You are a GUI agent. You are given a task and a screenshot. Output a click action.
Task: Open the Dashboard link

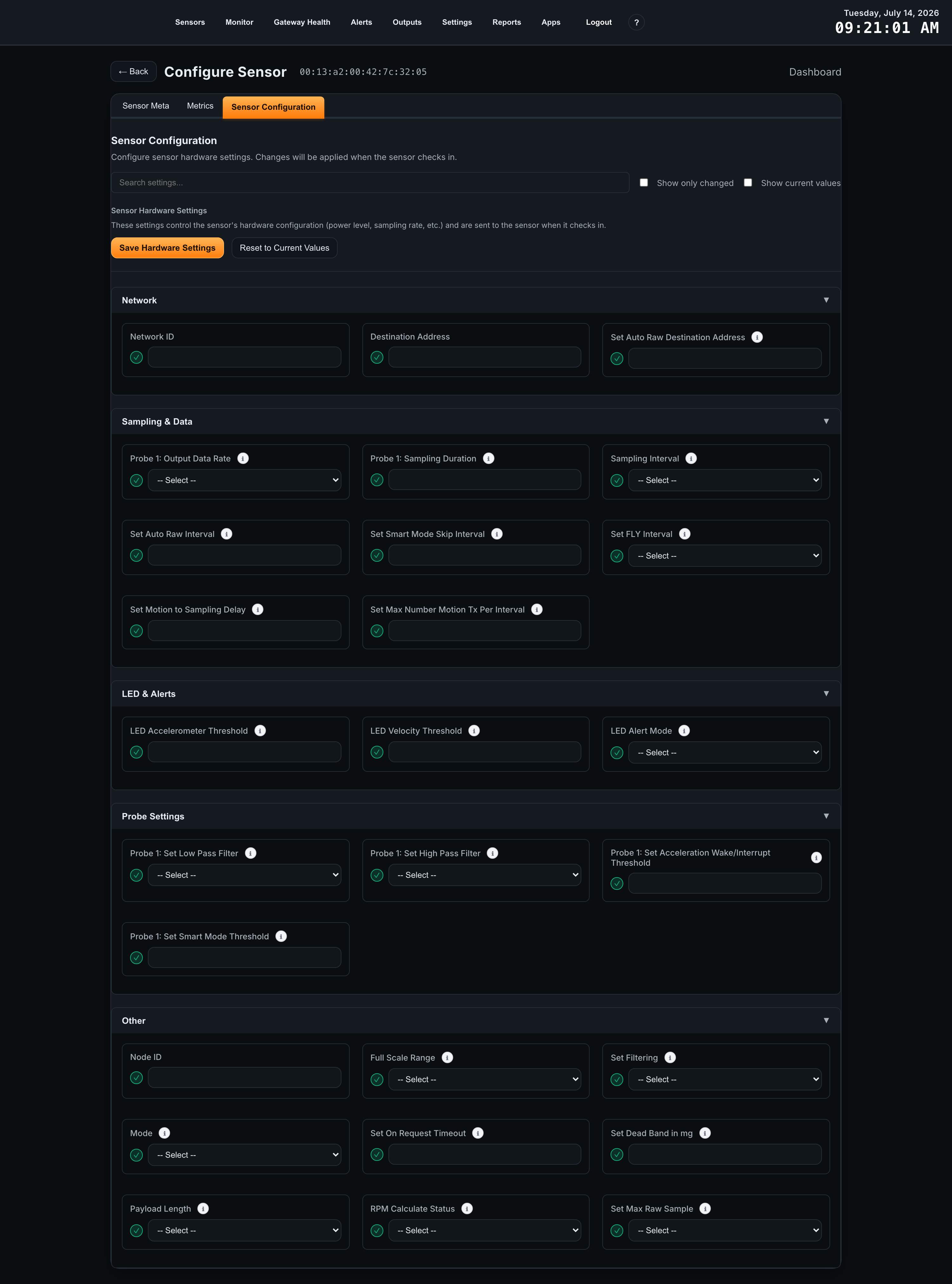point(815,72)
